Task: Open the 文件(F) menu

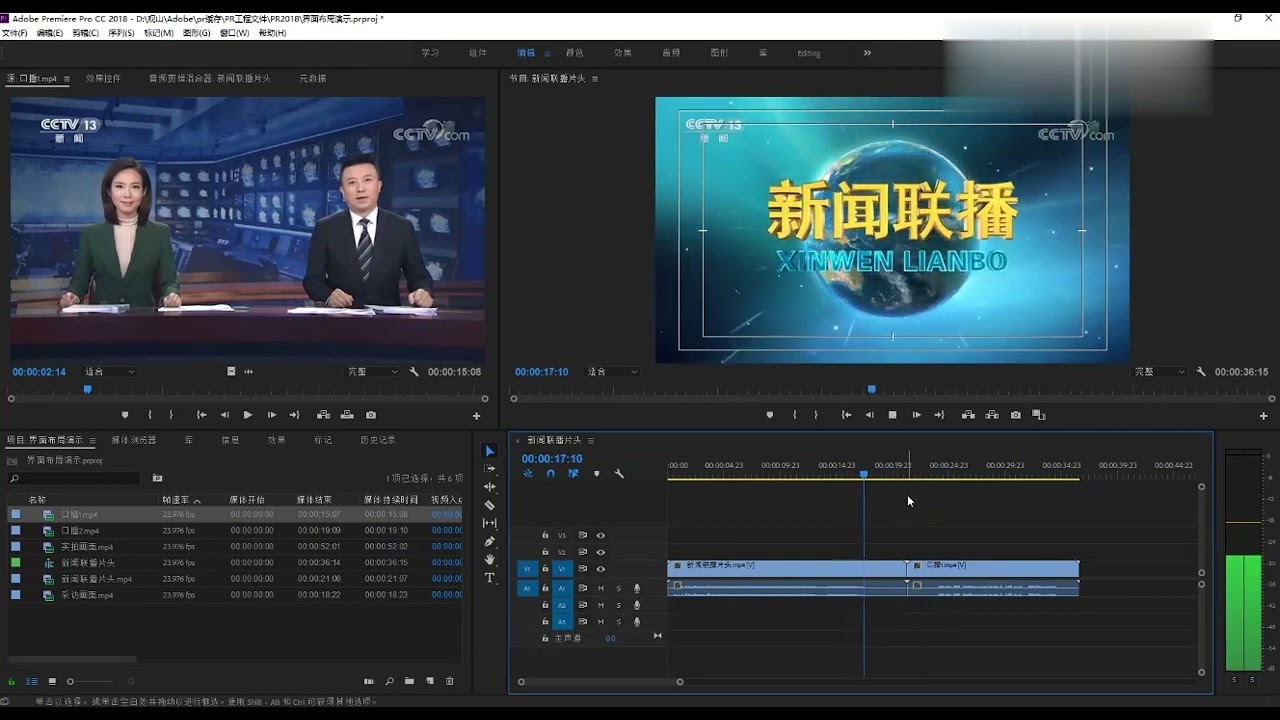Action: pos(15,33)
